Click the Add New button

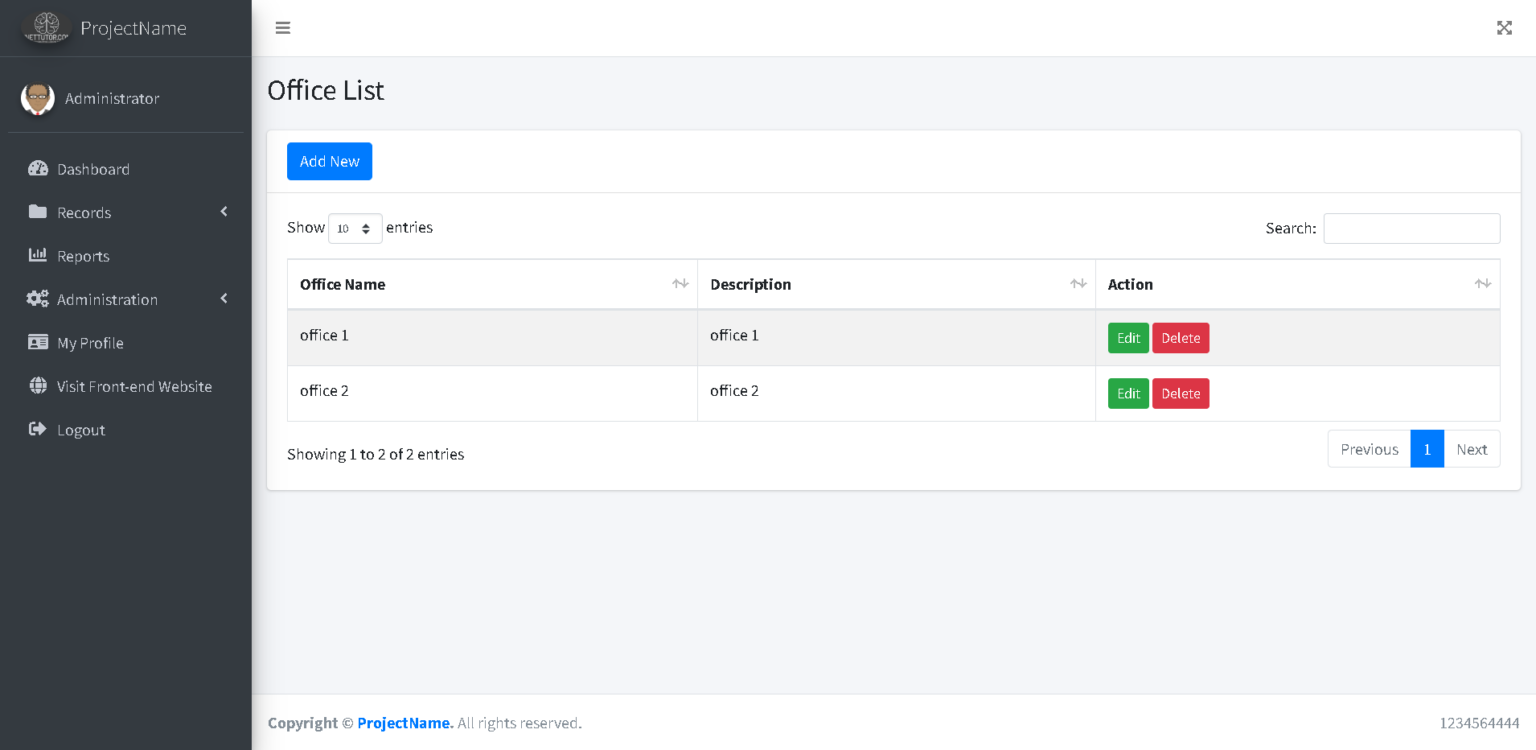tap(329, 161)
